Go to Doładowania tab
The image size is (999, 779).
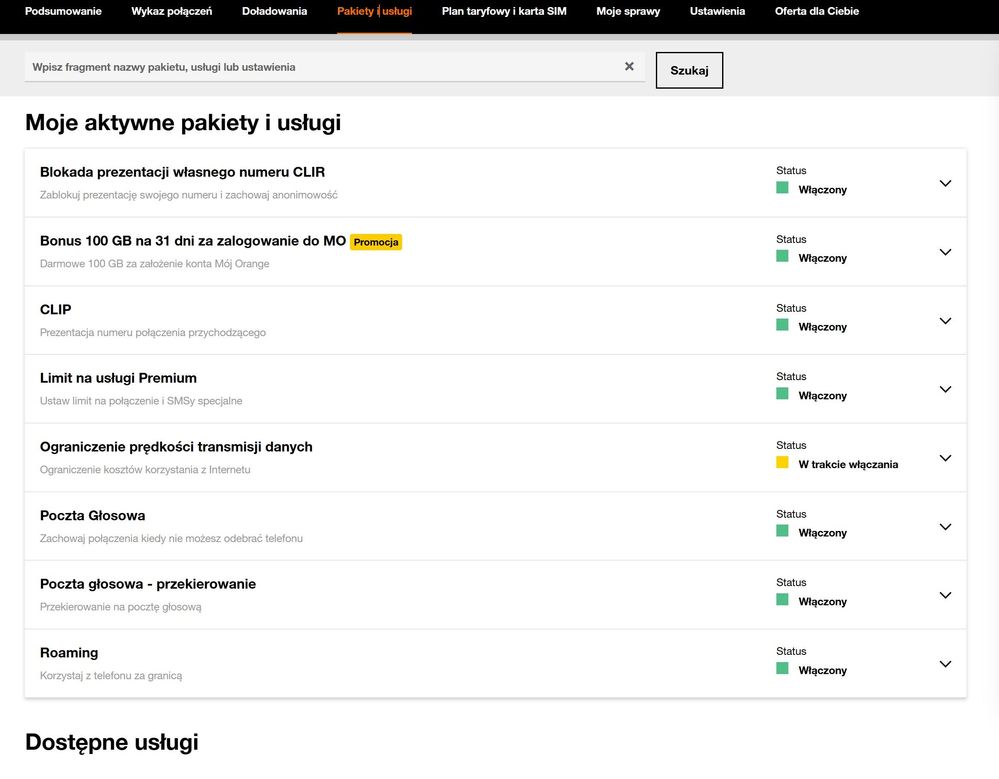pos(274,11)
